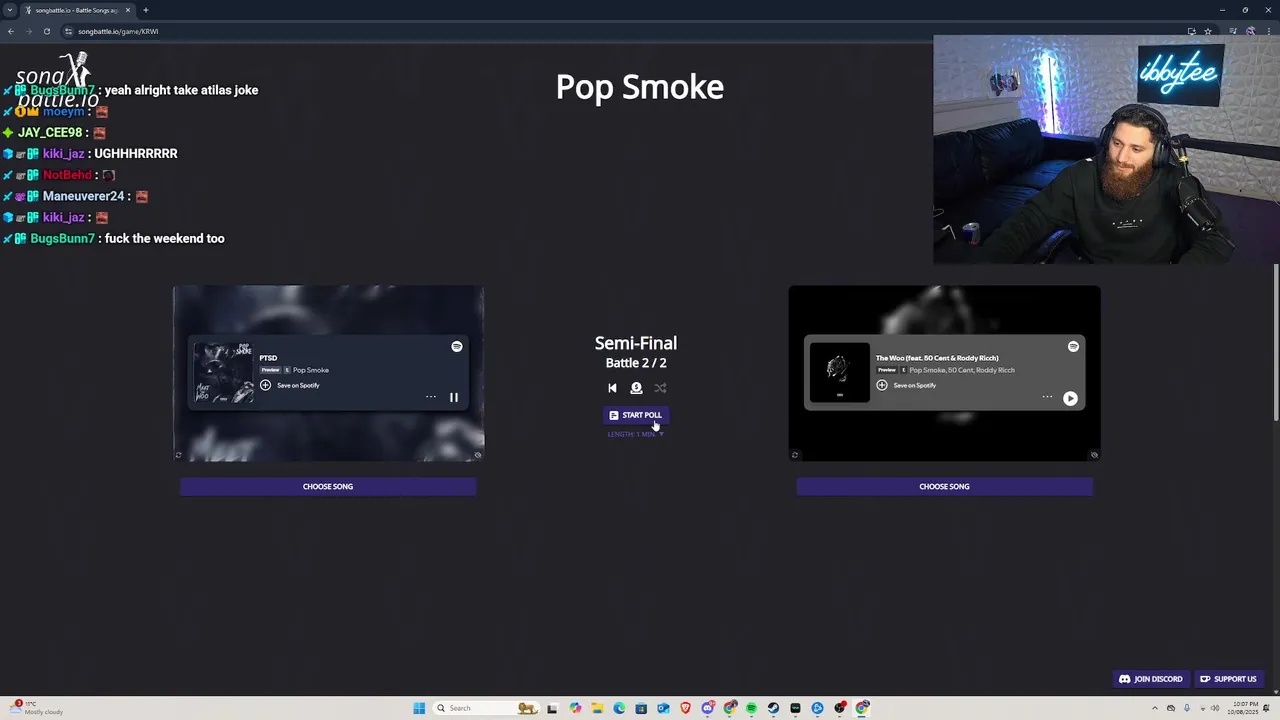Click plus icon to save The Woo
Screen dimensions: 1280x720
coord(882,385)
